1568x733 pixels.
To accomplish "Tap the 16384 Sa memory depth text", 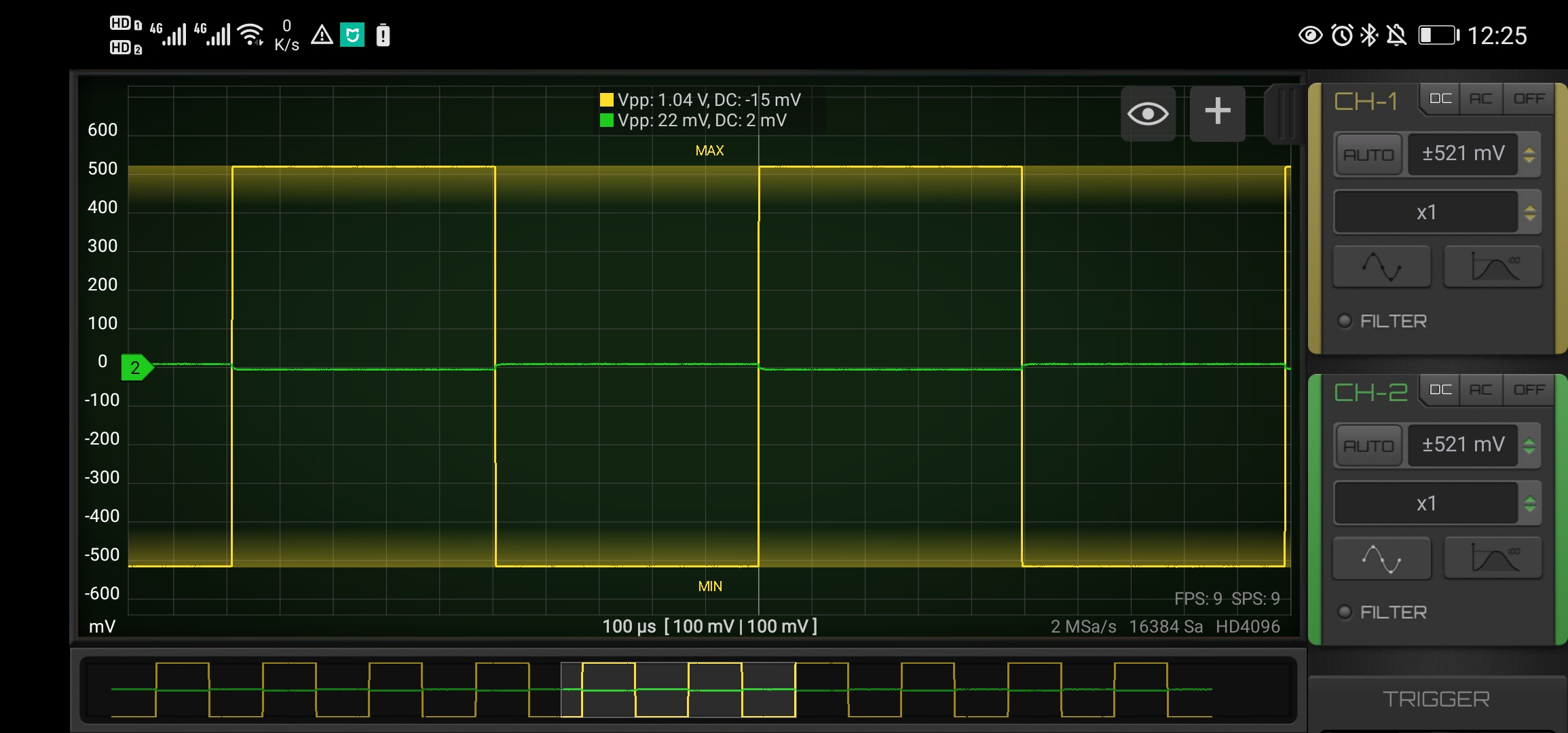I will (1165, 626).
